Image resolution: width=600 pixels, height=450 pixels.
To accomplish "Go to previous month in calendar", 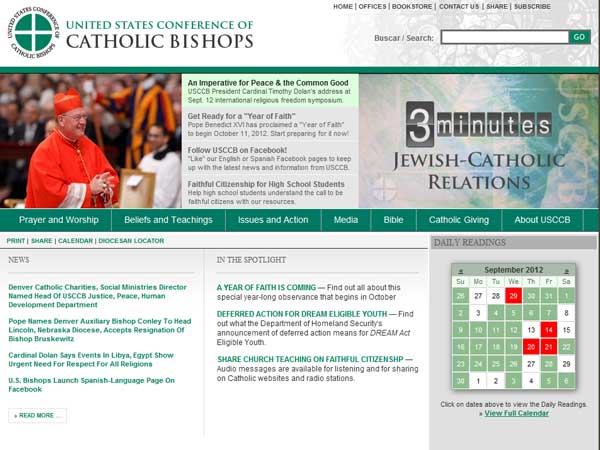I will (460, 271).
